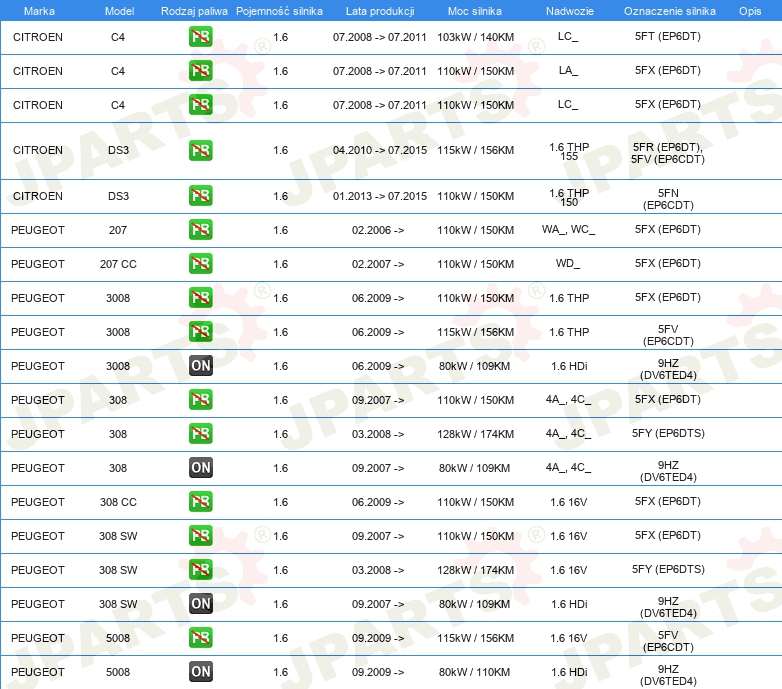Click the DS3 model cell in the 156KM row
The height and width of the screenshot is (689, 782).
pyautogui.click(x=118, y=150)
